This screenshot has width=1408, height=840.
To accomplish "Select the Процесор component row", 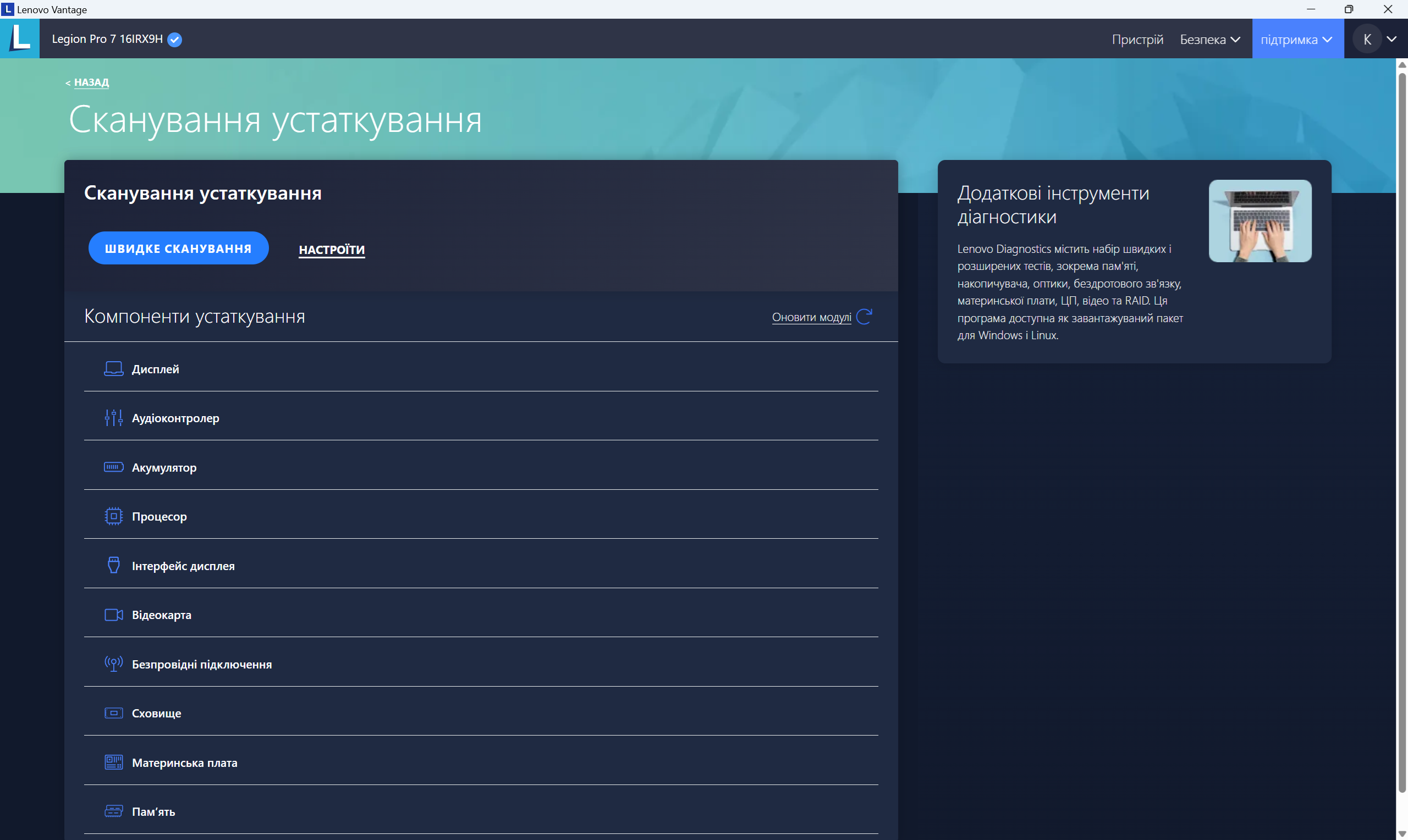I will [481, 516].
